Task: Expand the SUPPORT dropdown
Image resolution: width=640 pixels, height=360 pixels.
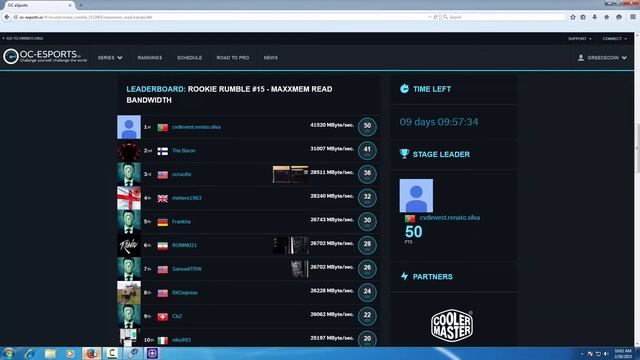Action: click(x=580, y=38)
